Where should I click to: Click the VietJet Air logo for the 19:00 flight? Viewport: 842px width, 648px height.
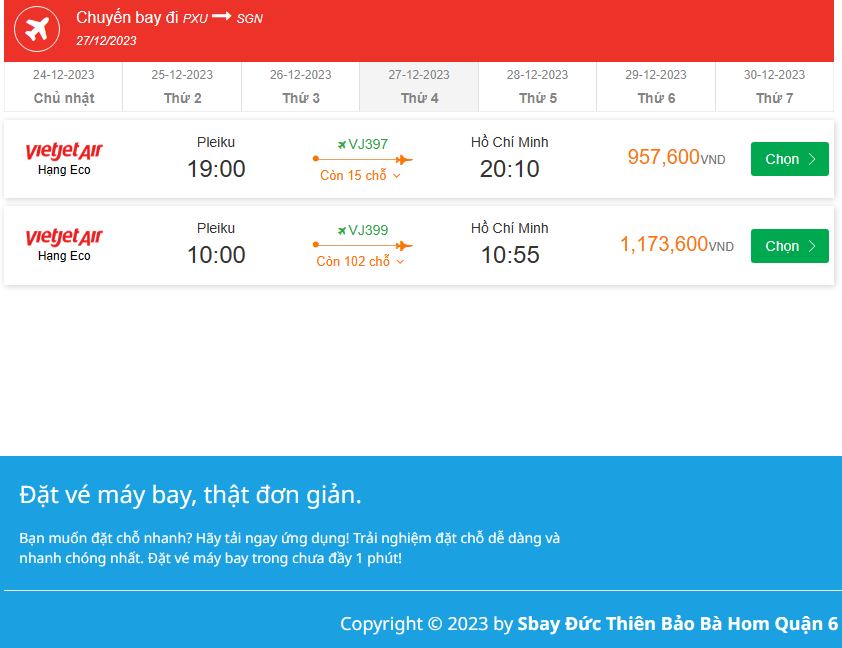(x=64, y=151)
